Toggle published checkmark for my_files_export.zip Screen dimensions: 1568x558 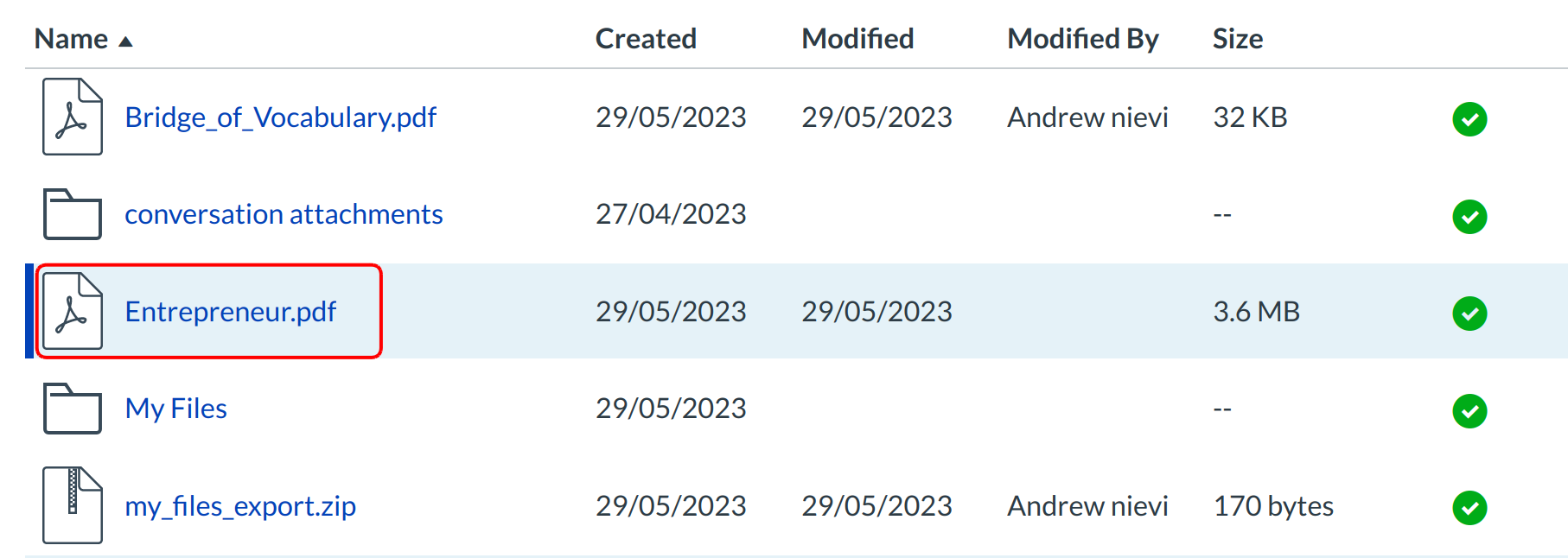(1469, 507)
